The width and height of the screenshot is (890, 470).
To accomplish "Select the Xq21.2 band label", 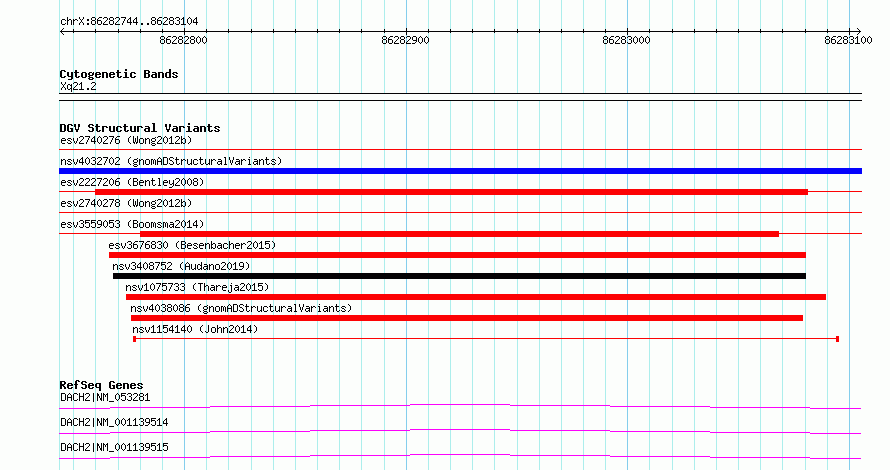I will [x=78, y=87].
